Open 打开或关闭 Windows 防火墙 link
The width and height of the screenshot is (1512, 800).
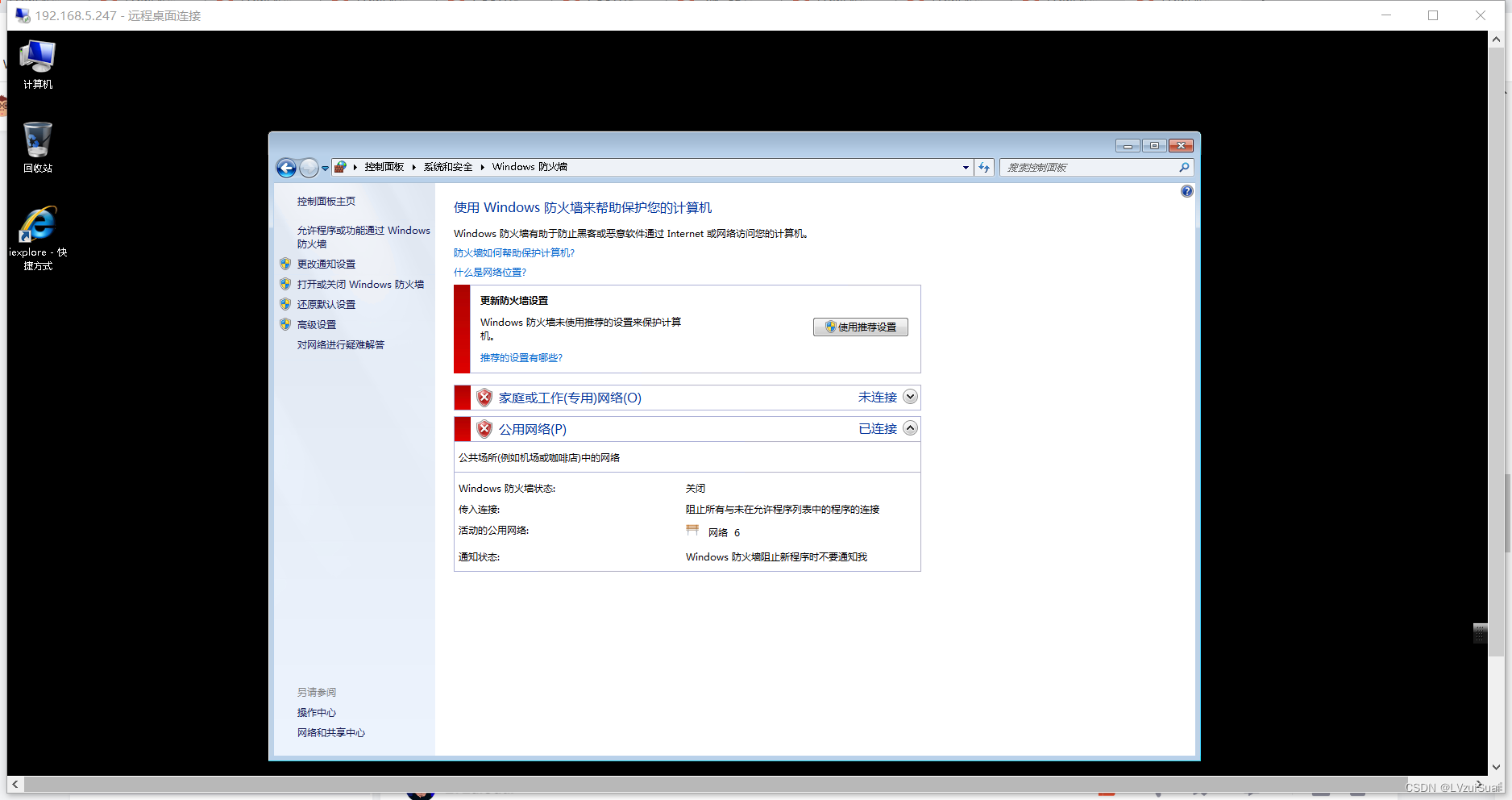click(360, 285)
